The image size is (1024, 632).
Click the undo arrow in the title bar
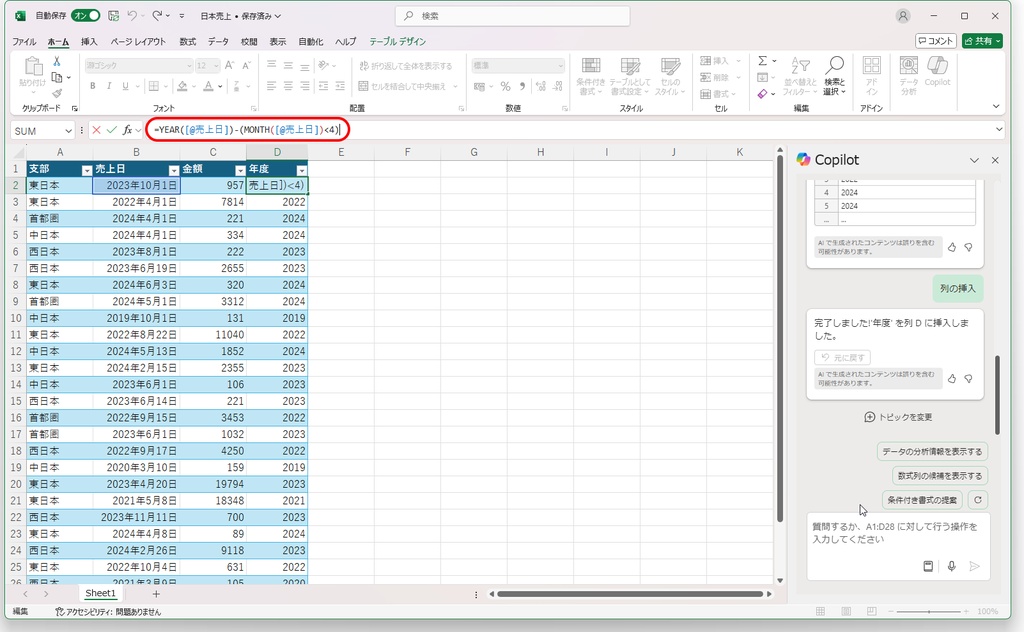(133, 16)
